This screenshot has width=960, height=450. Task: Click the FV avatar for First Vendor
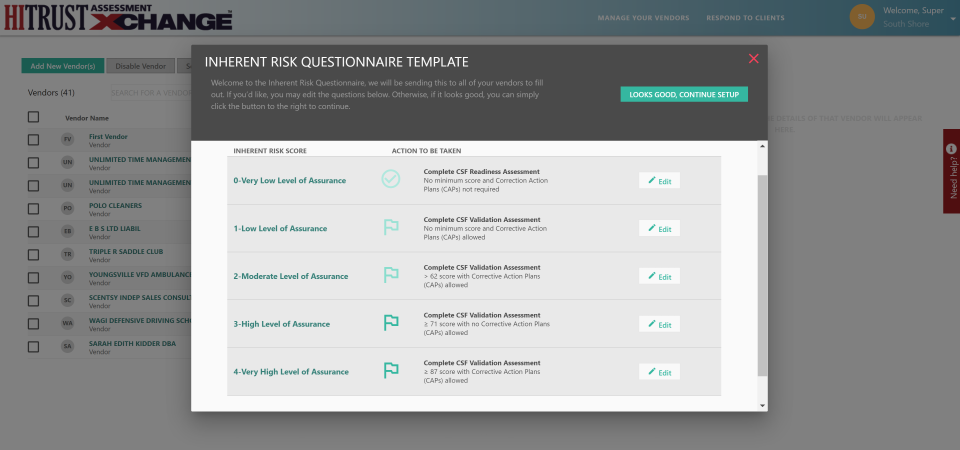pos(67,140)
